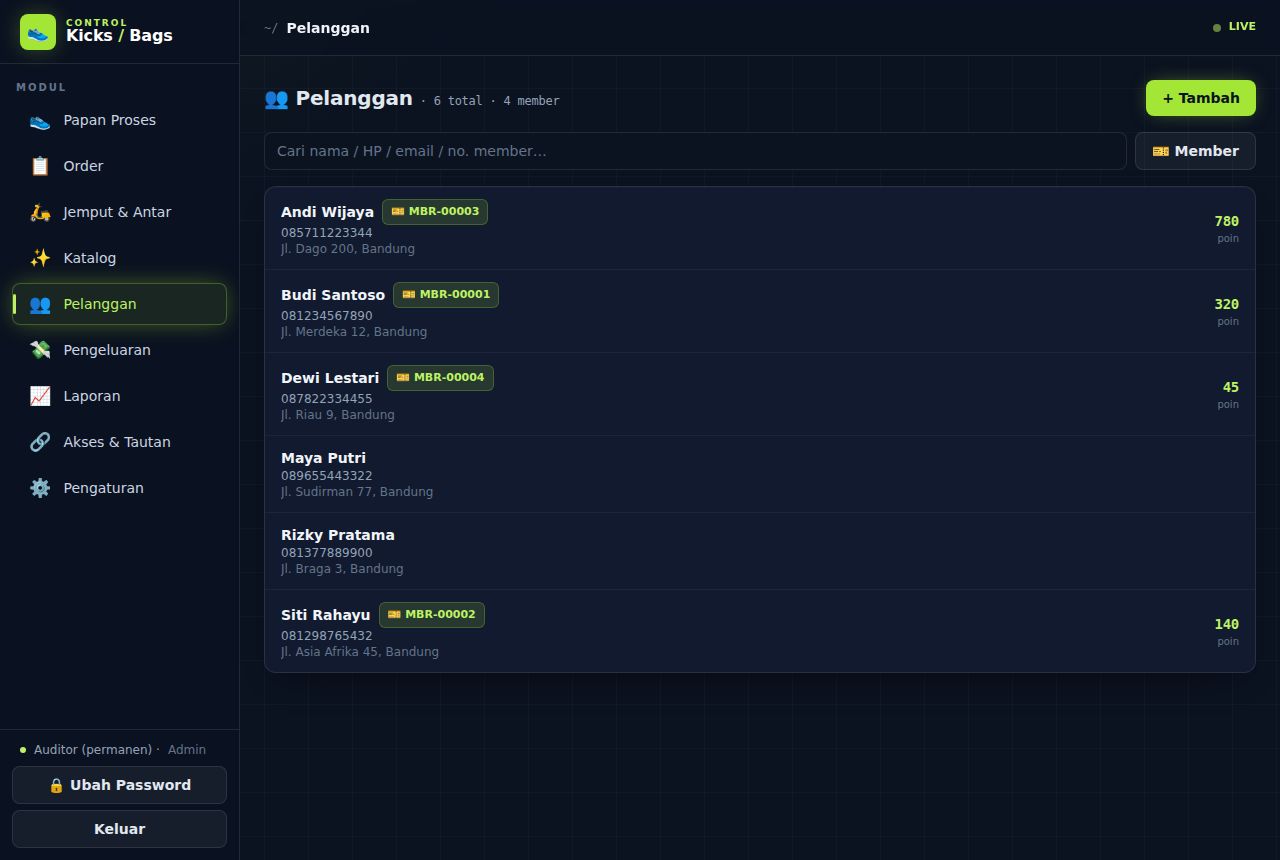Open the Laporan chart icon

click(40, 396)
